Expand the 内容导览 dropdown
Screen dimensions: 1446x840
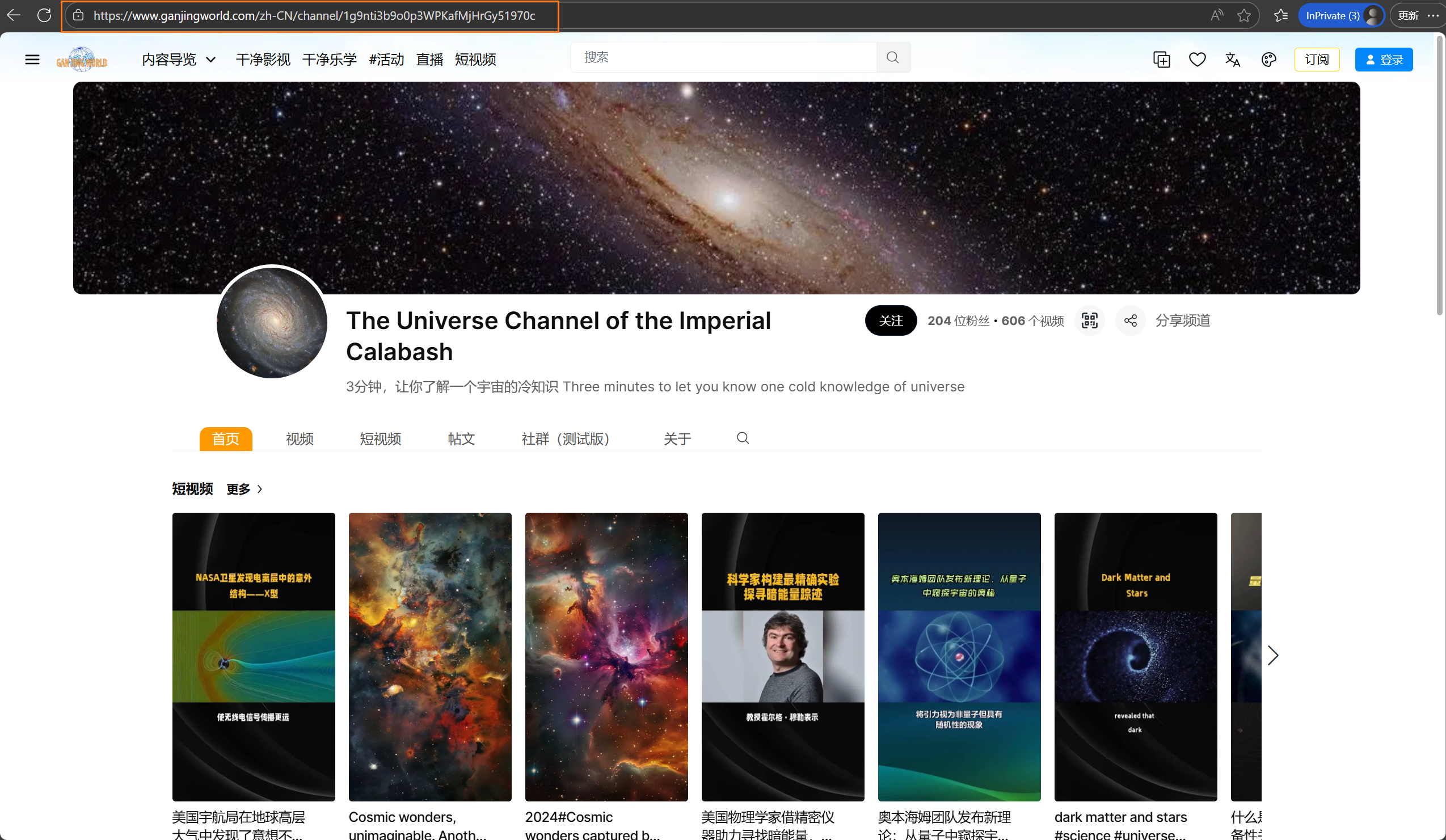coord(179,59)
